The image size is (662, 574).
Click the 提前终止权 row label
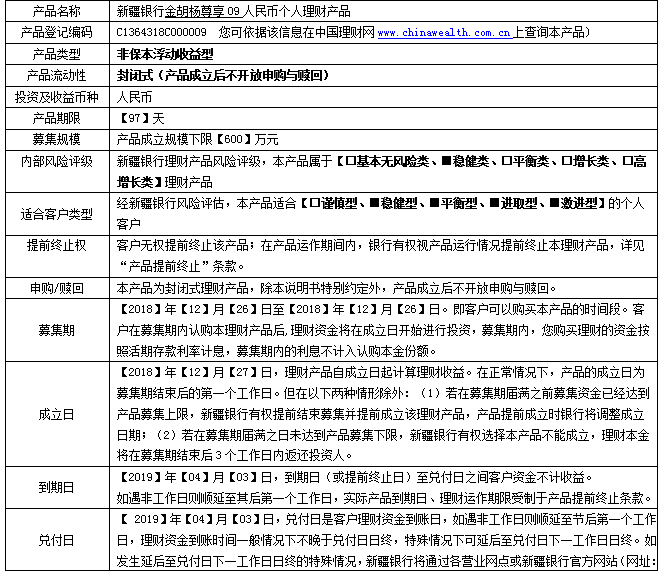(x=57, y=245)
